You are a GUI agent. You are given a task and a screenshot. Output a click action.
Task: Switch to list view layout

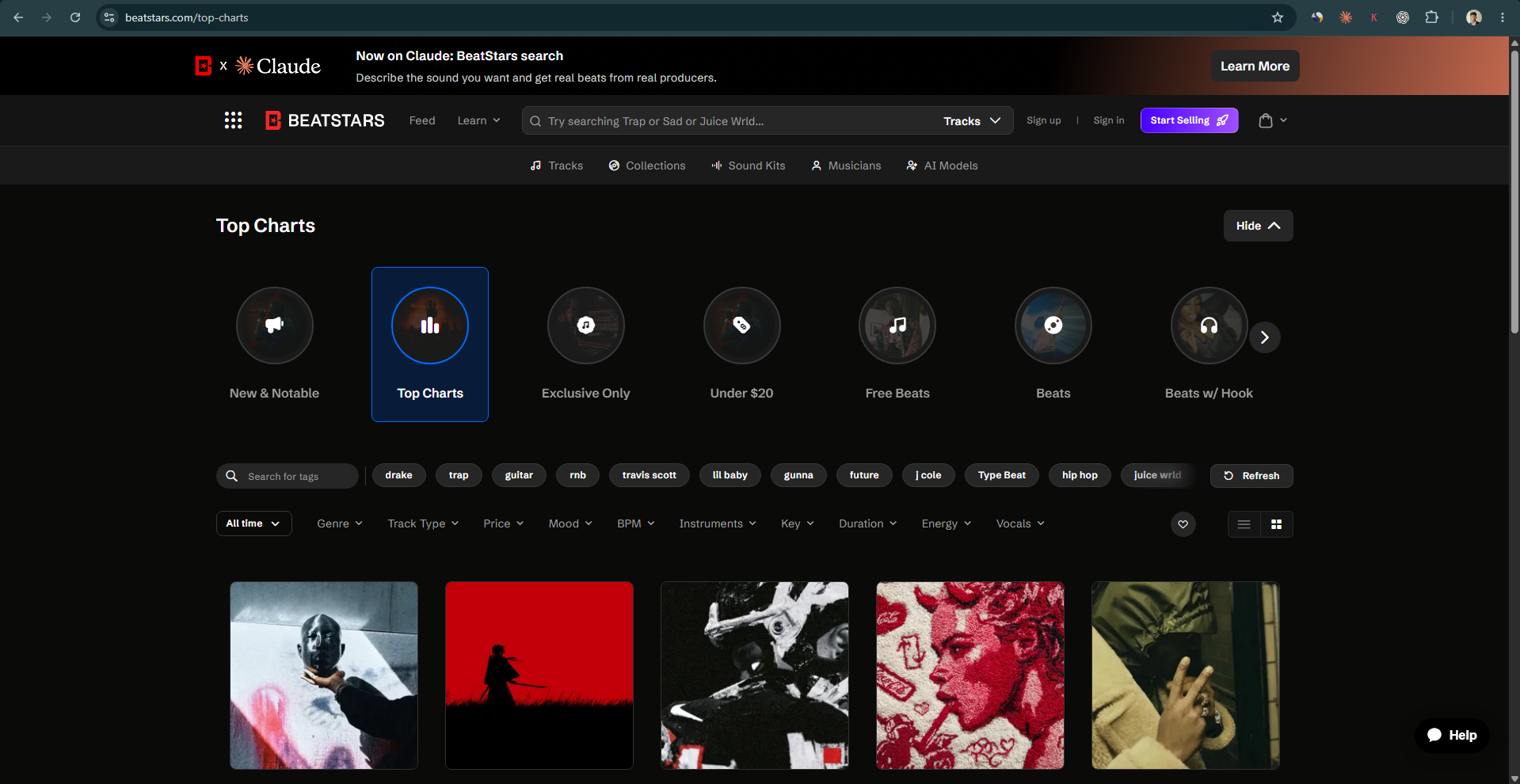tap(1244, 524)
